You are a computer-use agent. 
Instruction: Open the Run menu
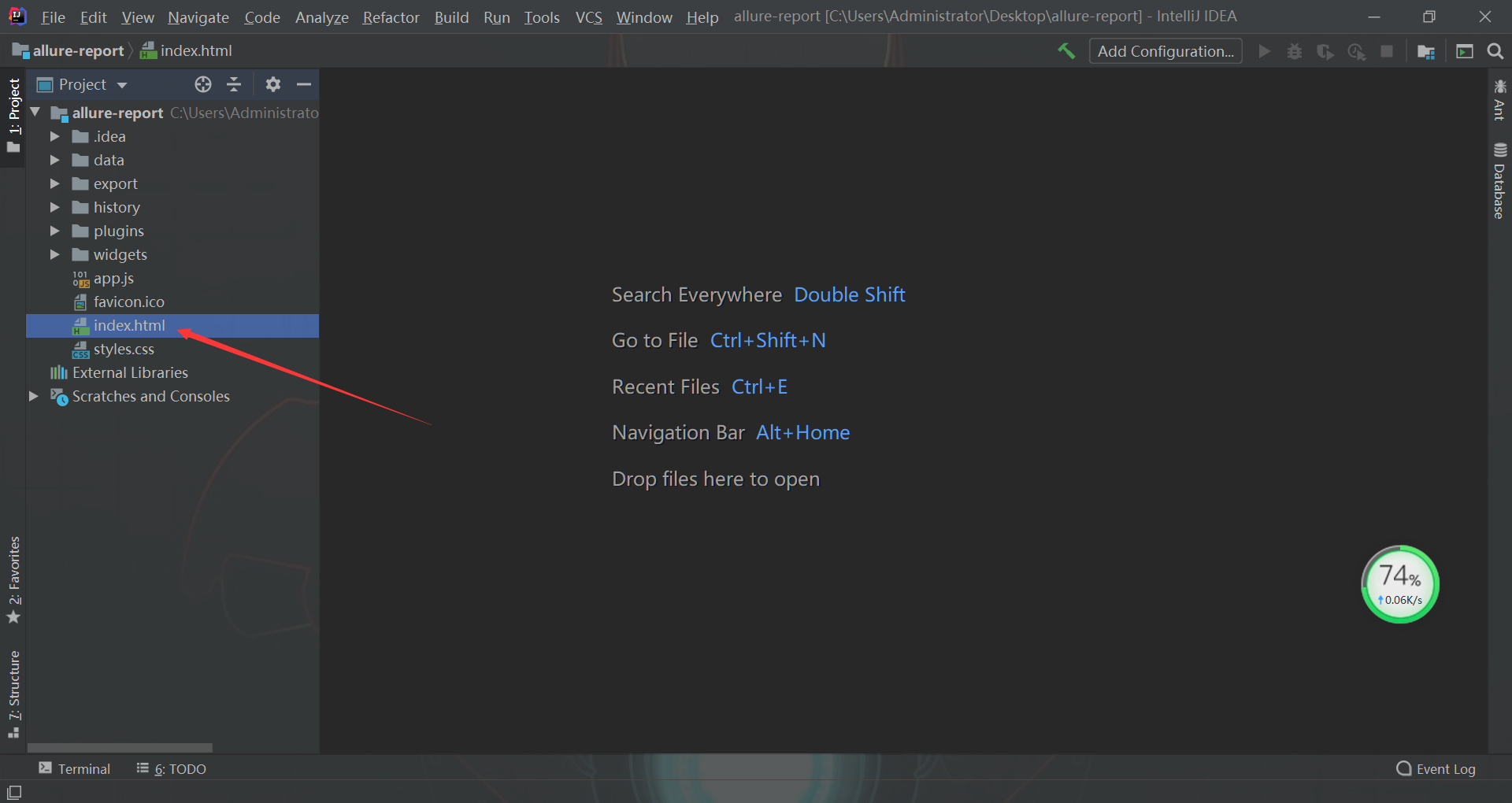[497, 17]
